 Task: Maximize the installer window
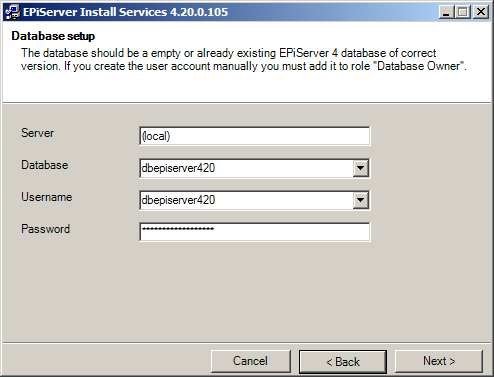click(x=463, y=12)
